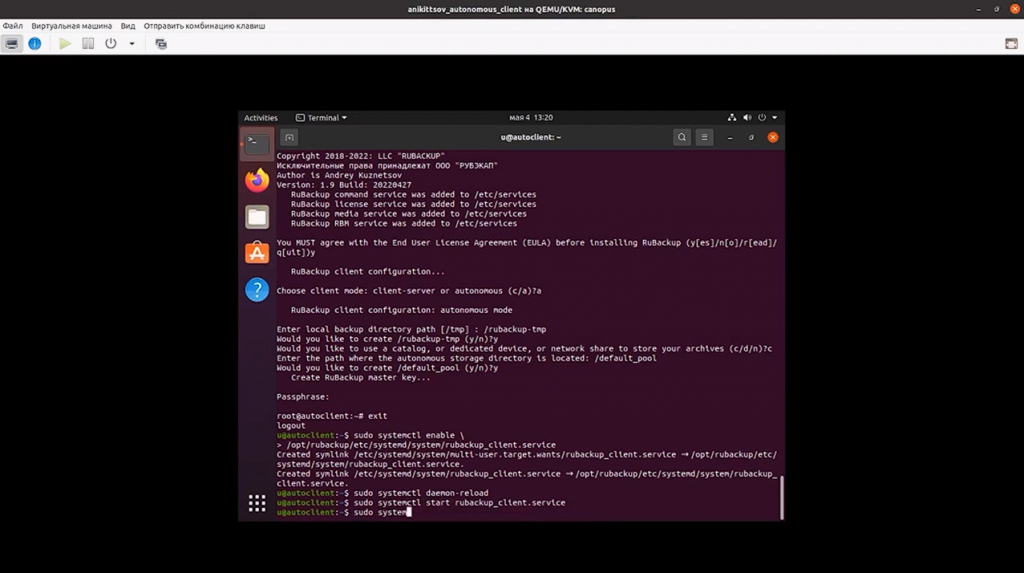Switch VM viewer to fullscreen
1024x573 pixels.
pyautogui.click(x=1011, y=44)
